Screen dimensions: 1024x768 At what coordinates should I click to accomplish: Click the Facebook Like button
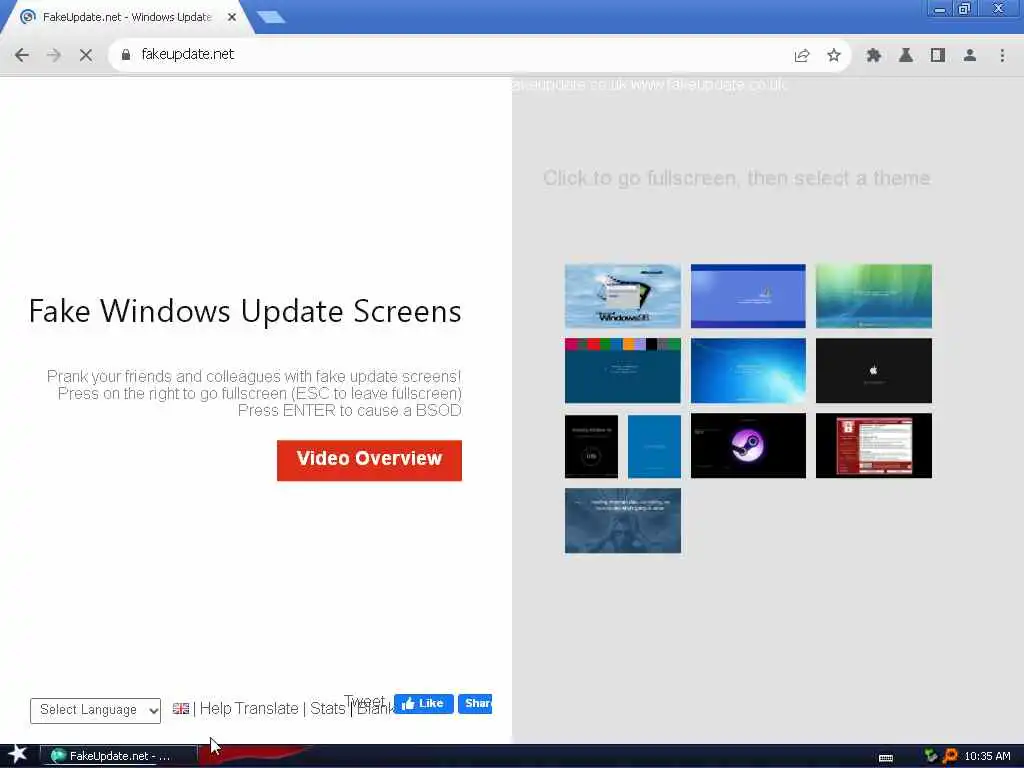pos(423,703)
